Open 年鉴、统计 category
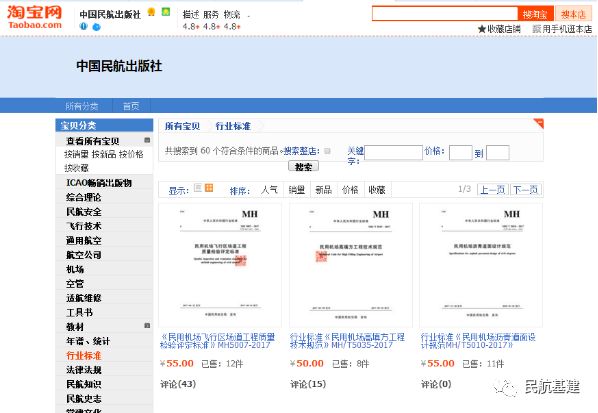598x413 pixels. point(88,341)
